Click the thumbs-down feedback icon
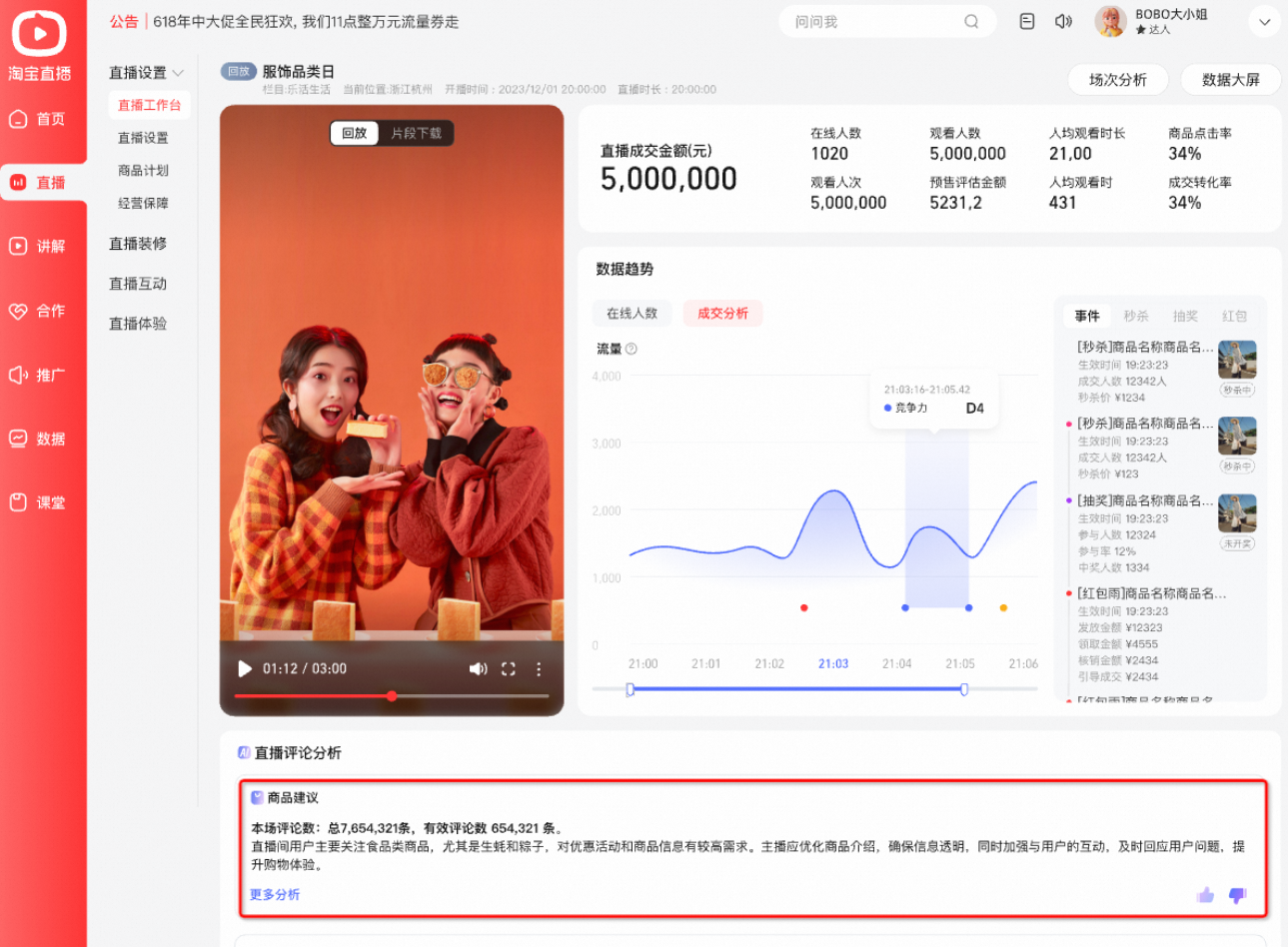The image size is (1288, 947). point(1237,895)
